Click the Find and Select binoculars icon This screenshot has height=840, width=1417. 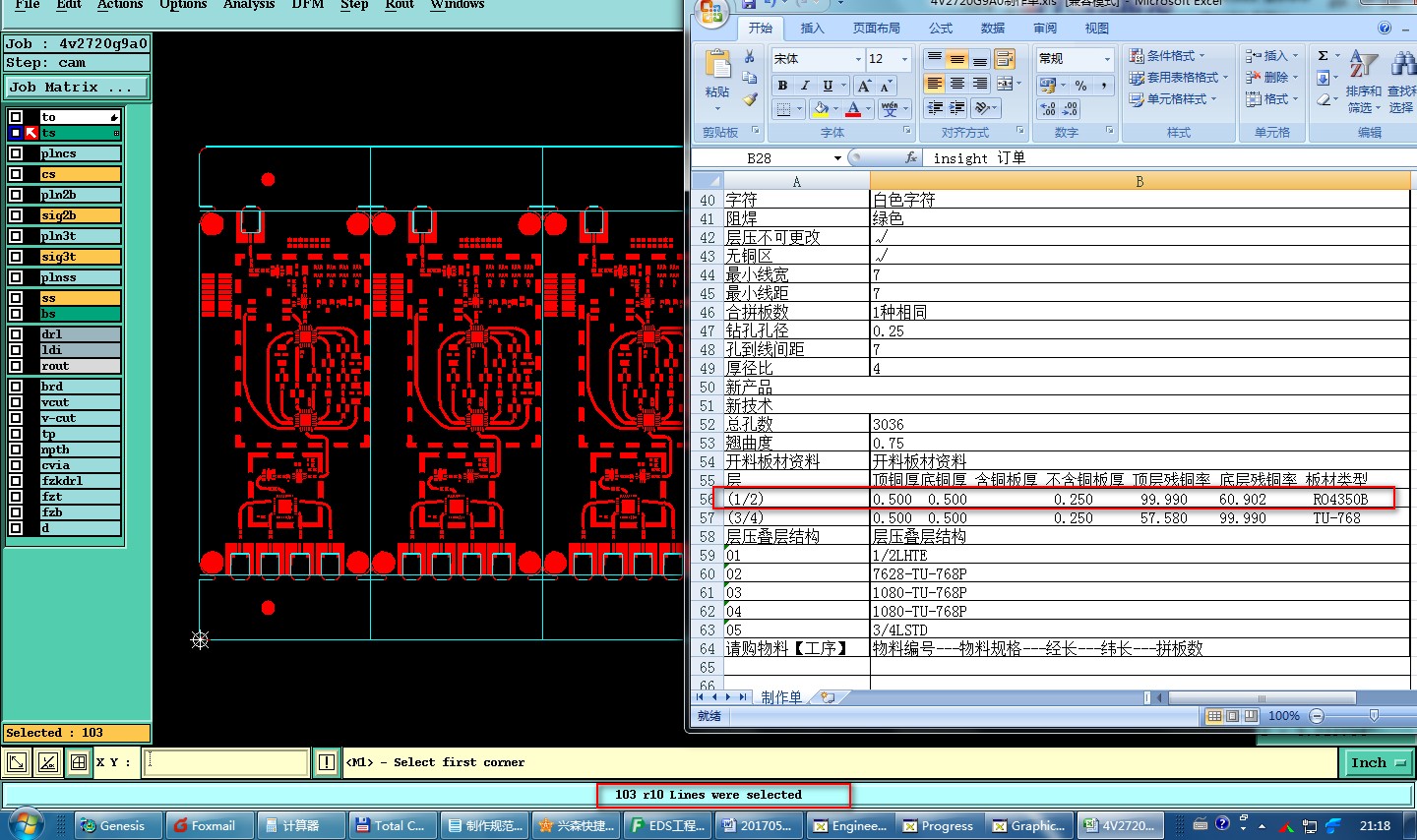point(1403,65)
